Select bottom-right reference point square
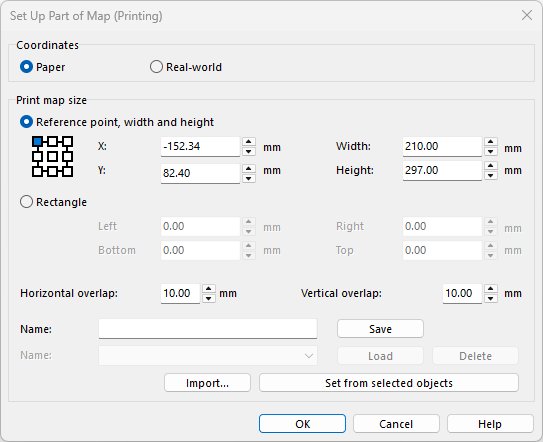This screenshot has height=442, width=543. [68, 171]
